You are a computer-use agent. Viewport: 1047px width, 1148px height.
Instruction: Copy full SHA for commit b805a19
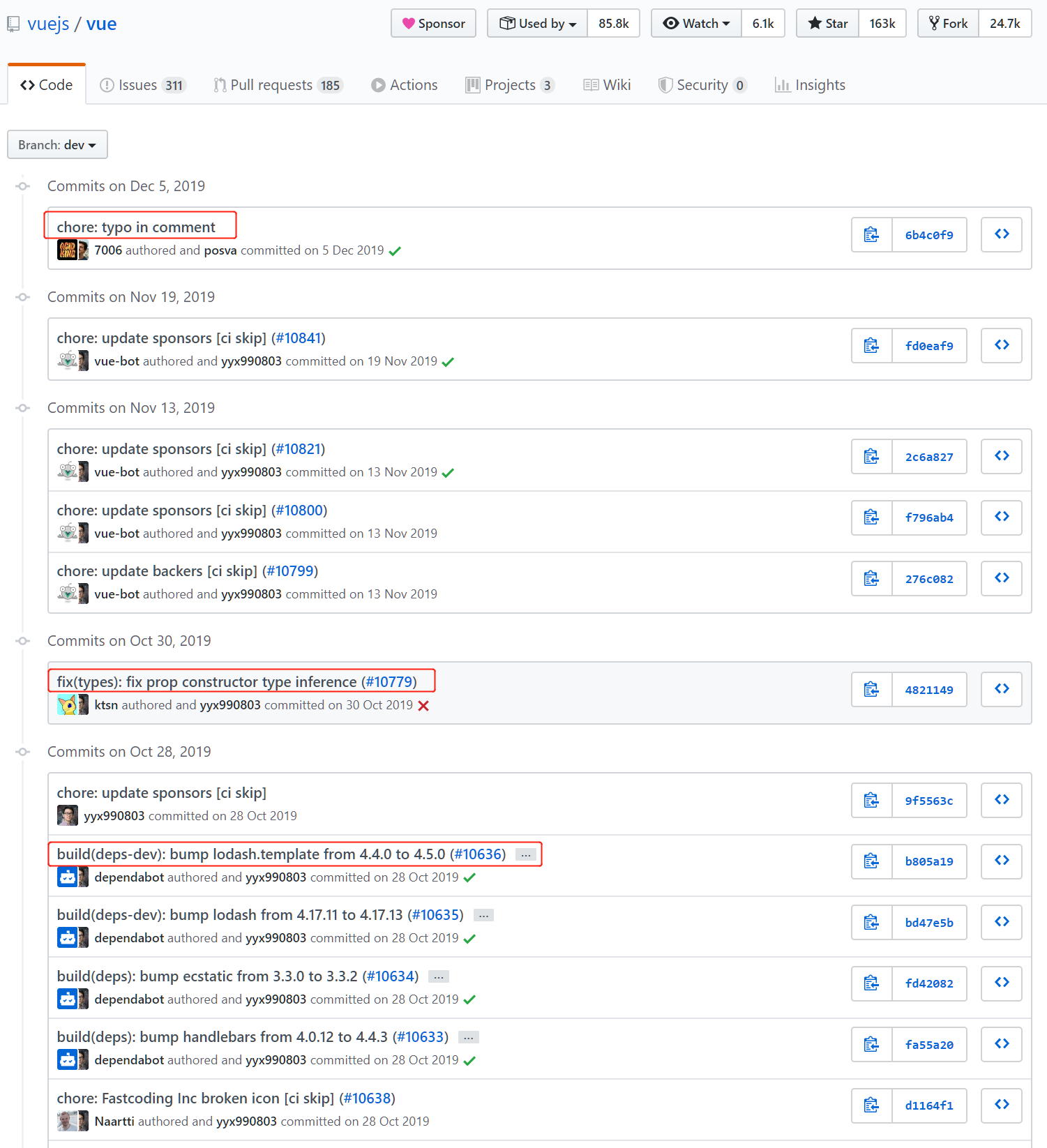click(871, 861)
